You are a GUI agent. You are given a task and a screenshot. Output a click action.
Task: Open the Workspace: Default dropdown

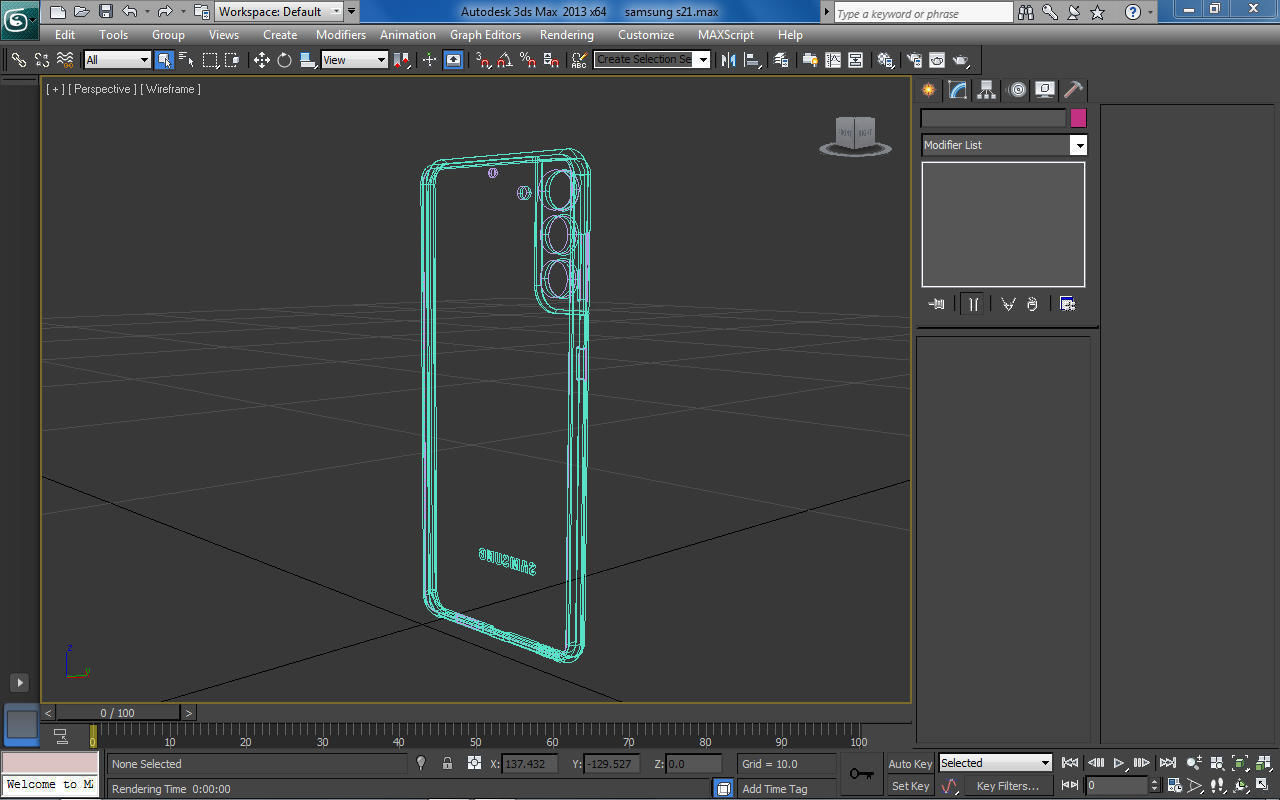click(x=280, y=12)
